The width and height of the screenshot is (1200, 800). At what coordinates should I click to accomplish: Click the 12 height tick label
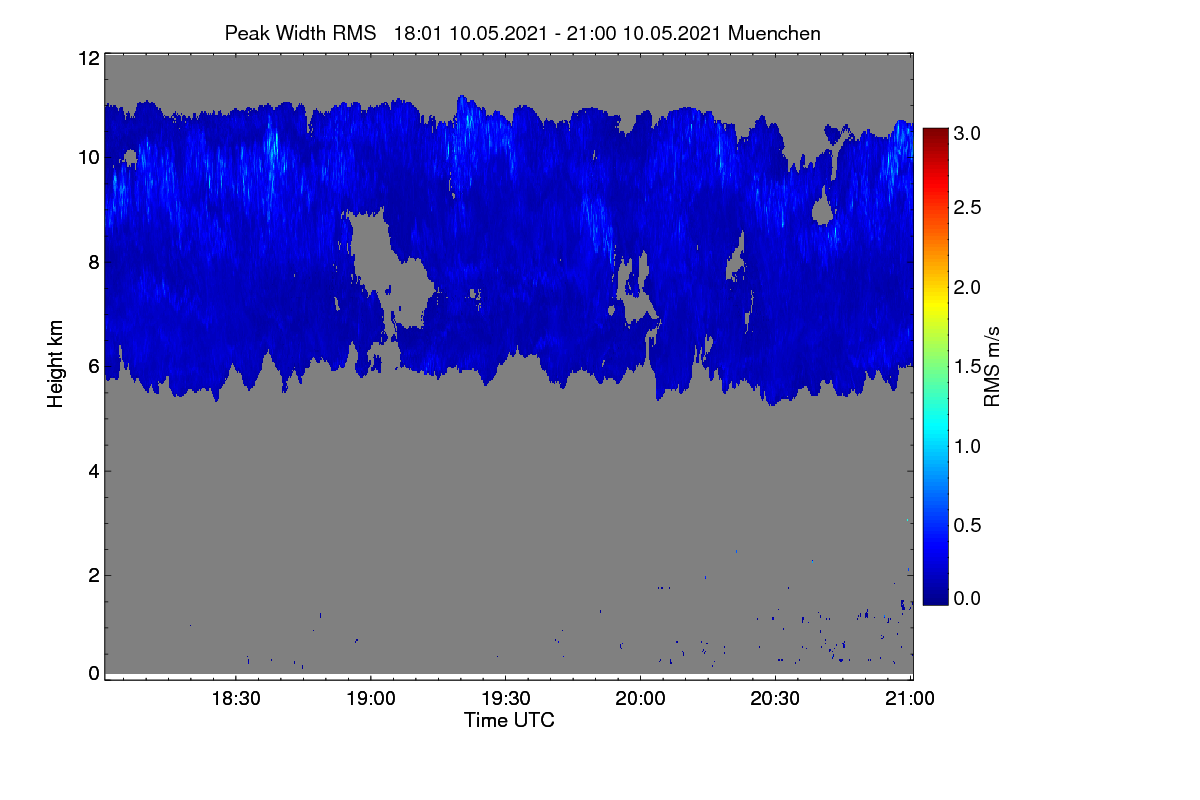pos(88,58)
